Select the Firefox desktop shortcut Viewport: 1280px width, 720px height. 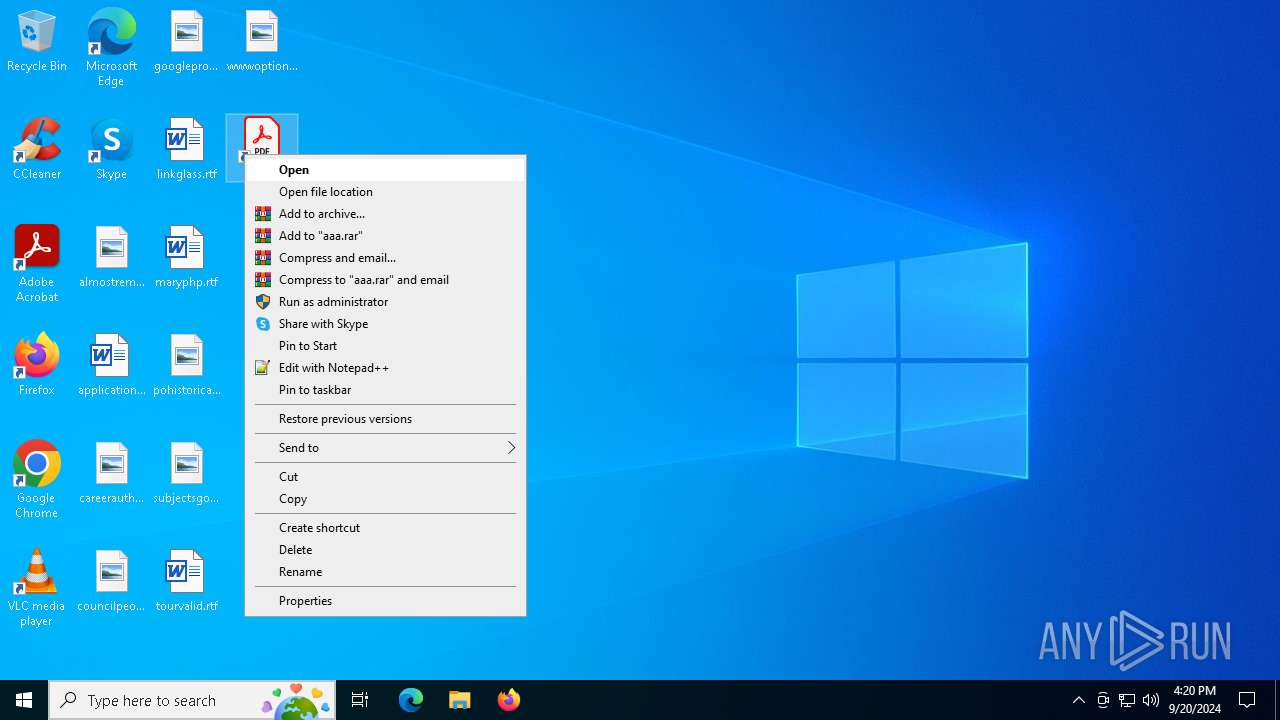pyautogui.click(x=37, y=366)
